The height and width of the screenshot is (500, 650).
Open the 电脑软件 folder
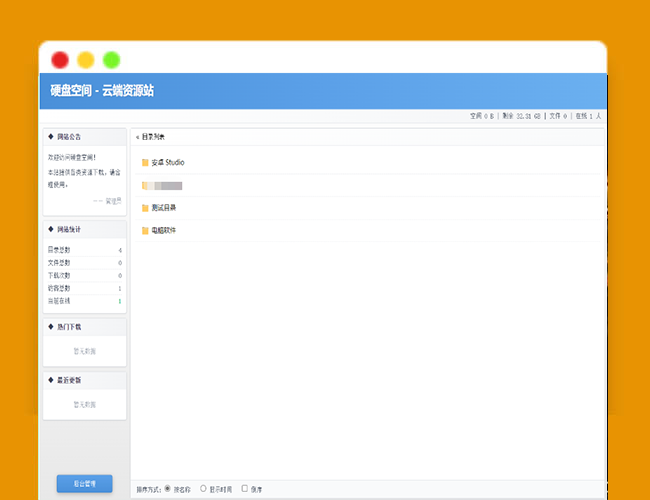pos(164,231)
